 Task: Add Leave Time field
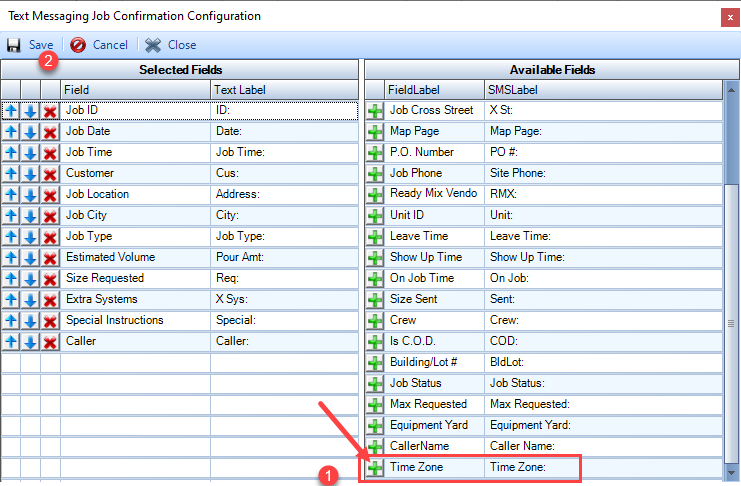(375, 237)
